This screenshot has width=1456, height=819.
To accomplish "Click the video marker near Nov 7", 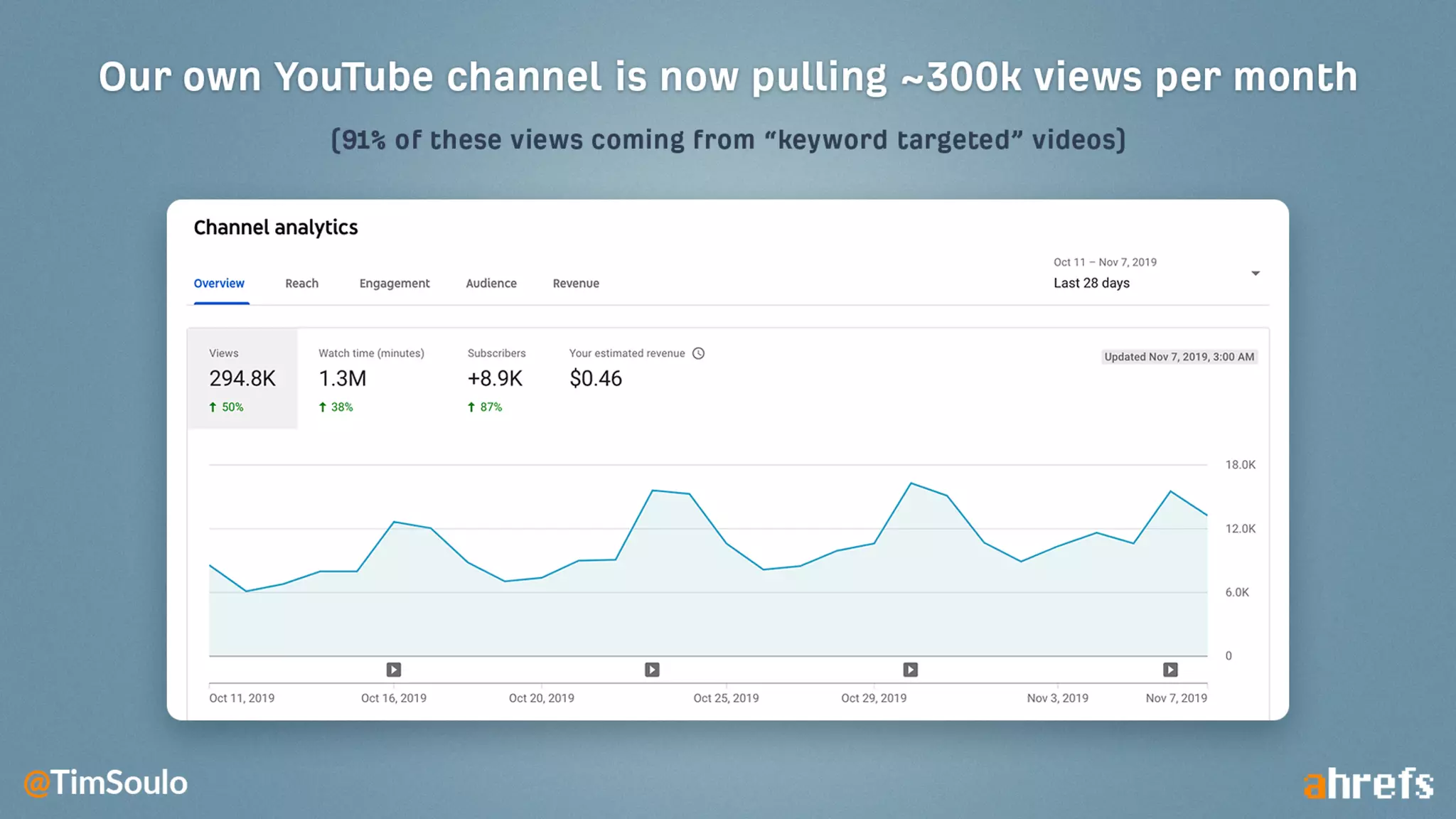I will pyautogui.click(x=1170, y=670).
